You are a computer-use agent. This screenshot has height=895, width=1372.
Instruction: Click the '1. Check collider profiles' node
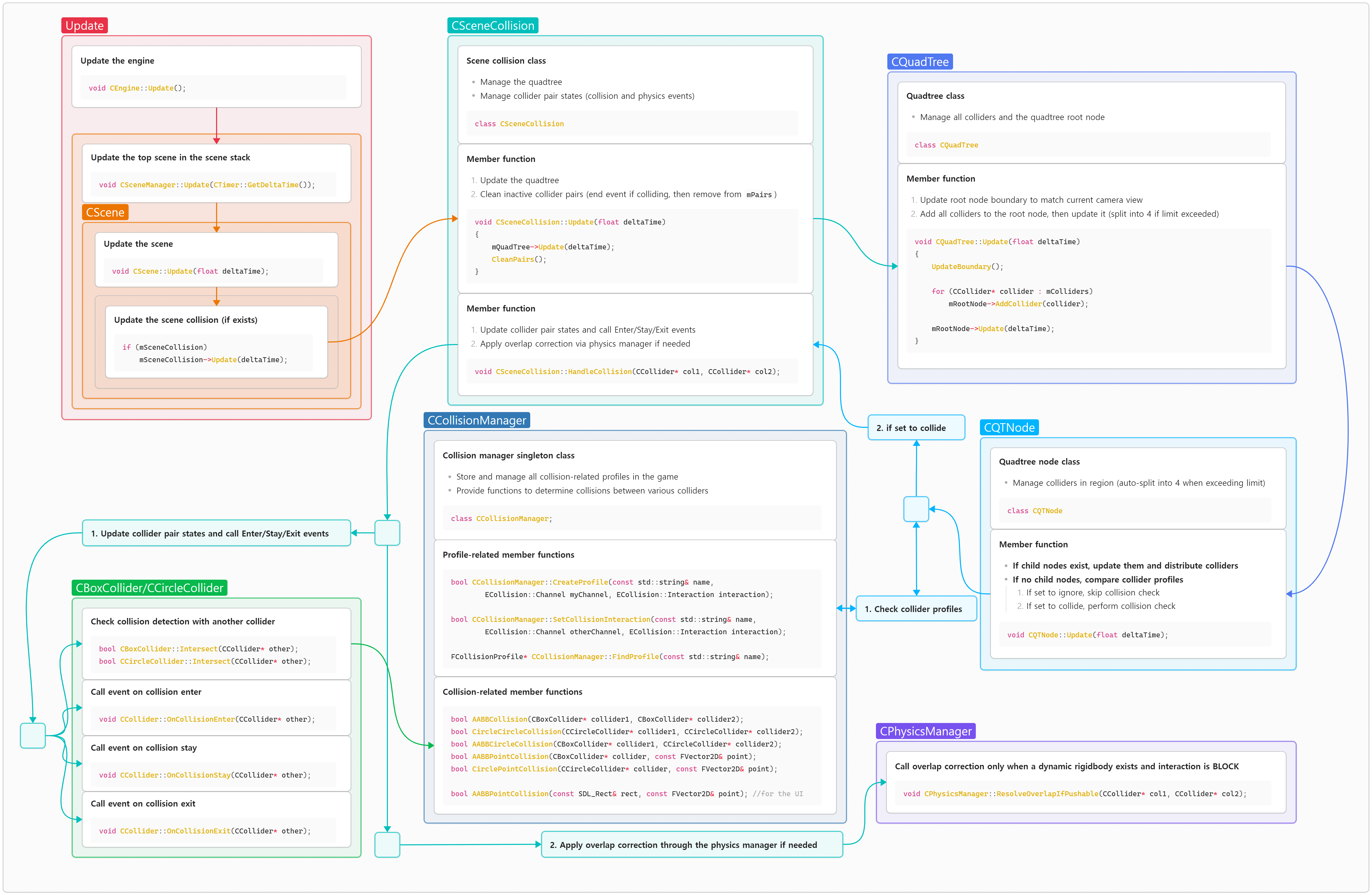(916, 609)
